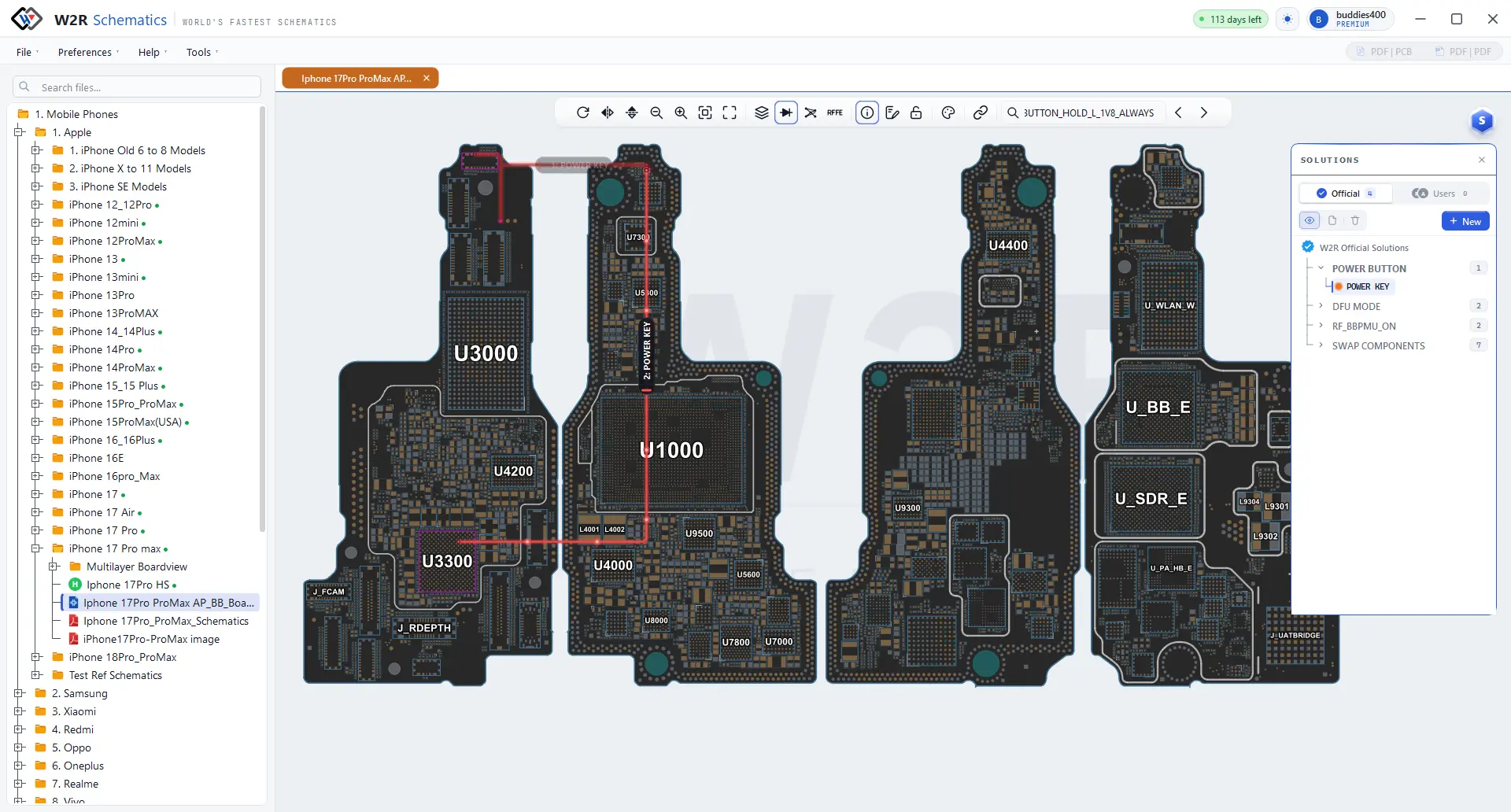This screenshot has width=1511, height=812.
Task: Click the edit note pencil icon
Action: tap(892, 113)
